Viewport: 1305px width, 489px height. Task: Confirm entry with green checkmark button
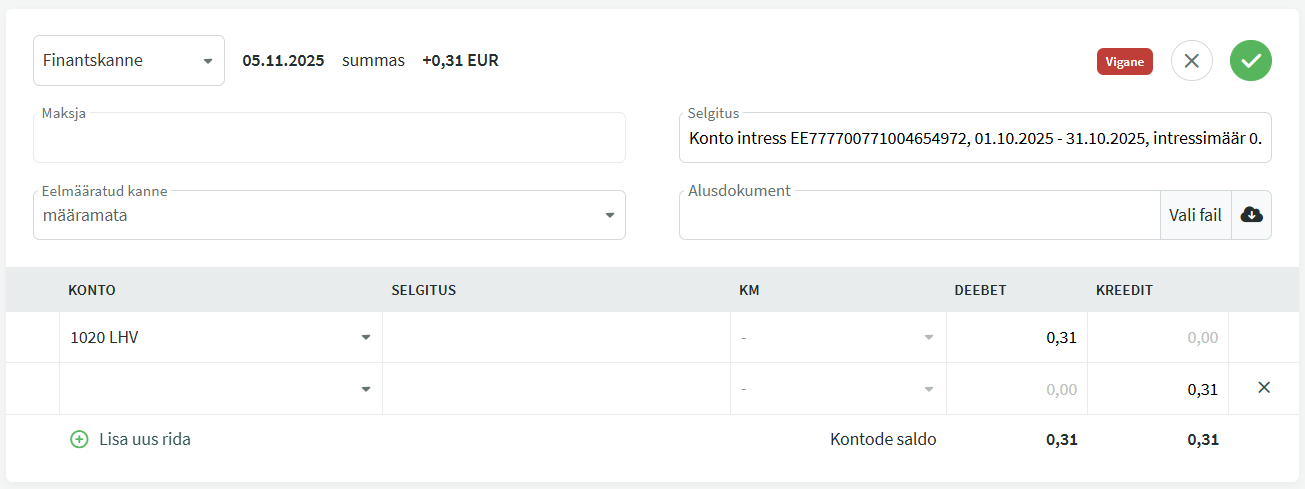click(1250, 61)
